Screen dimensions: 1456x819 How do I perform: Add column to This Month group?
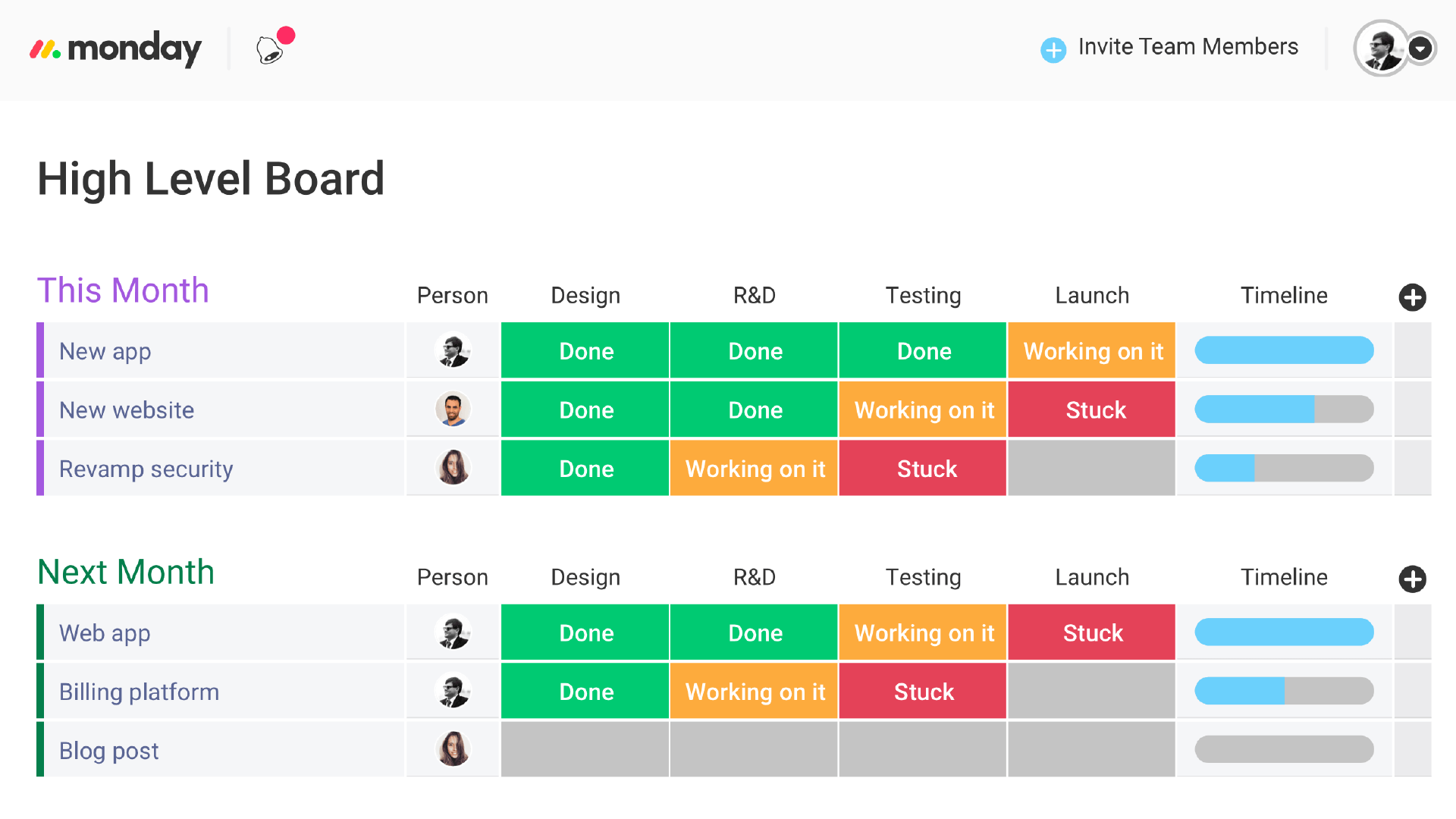1411,297
